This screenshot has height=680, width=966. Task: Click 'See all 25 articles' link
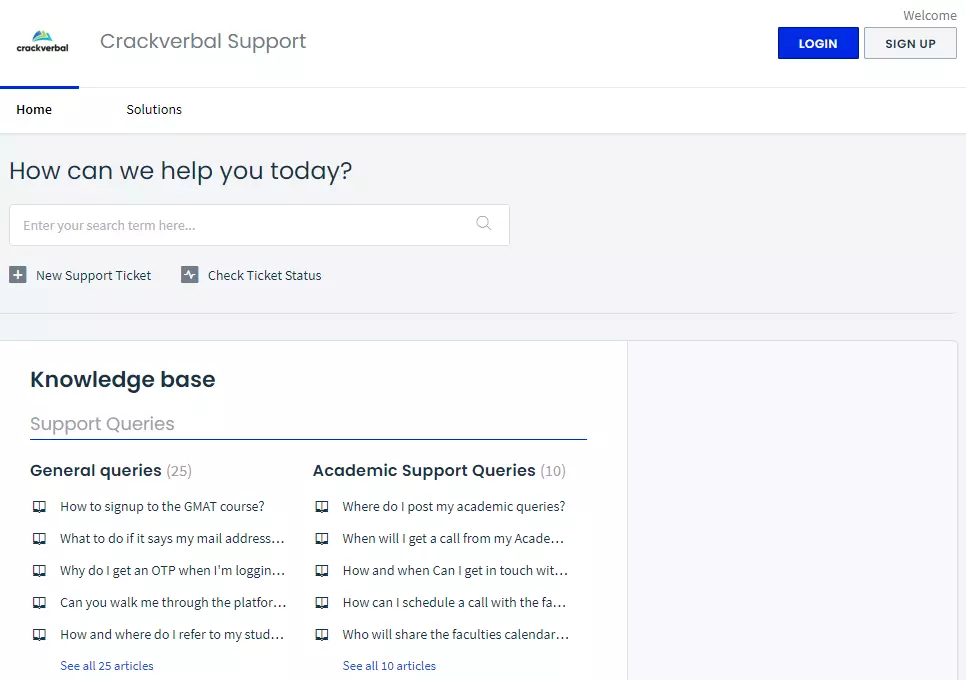tap(107, 666)
